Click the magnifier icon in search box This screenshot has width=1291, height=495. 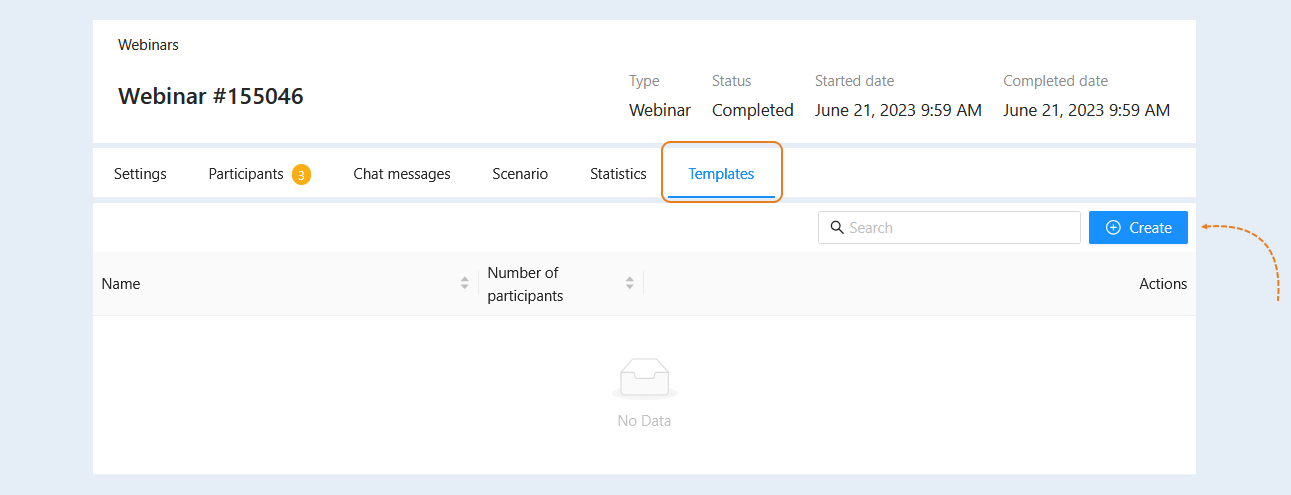[x=837, y=228]
